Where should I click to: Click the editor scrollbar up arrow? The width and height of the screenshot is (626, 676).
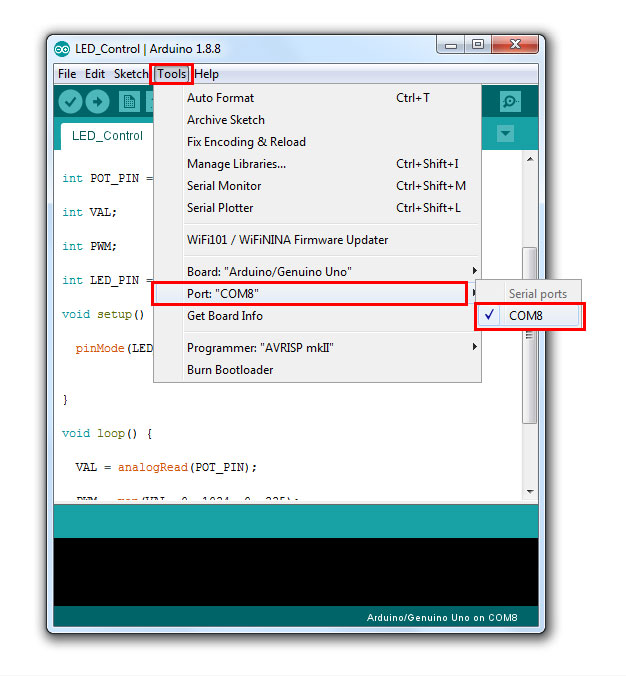tap(530, 159)
